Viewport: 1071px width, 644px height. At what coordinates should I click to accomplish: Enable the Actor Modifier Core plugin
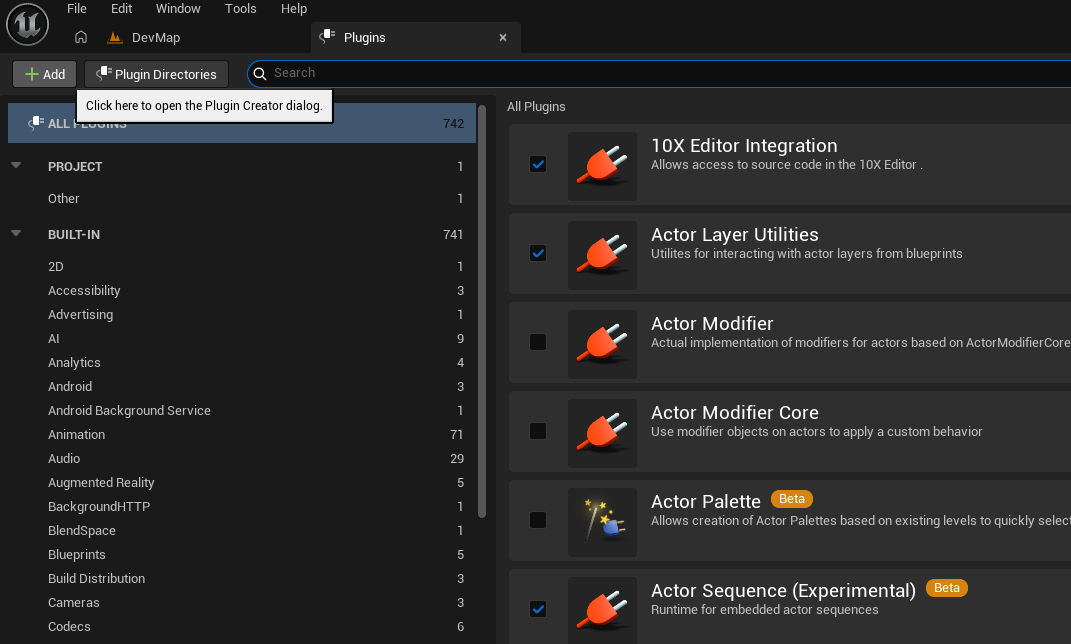tap(538, 431)
